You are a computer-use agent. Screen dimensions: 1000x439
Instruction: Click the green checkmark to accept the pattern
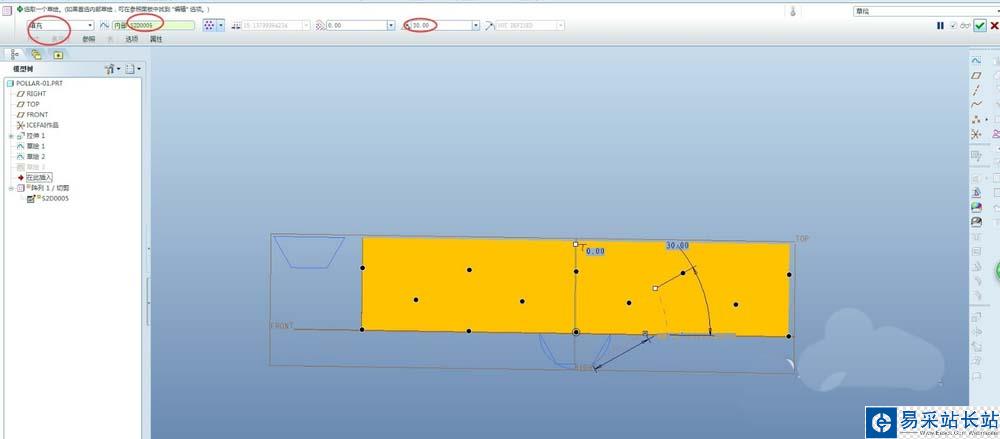coord(979,26)
